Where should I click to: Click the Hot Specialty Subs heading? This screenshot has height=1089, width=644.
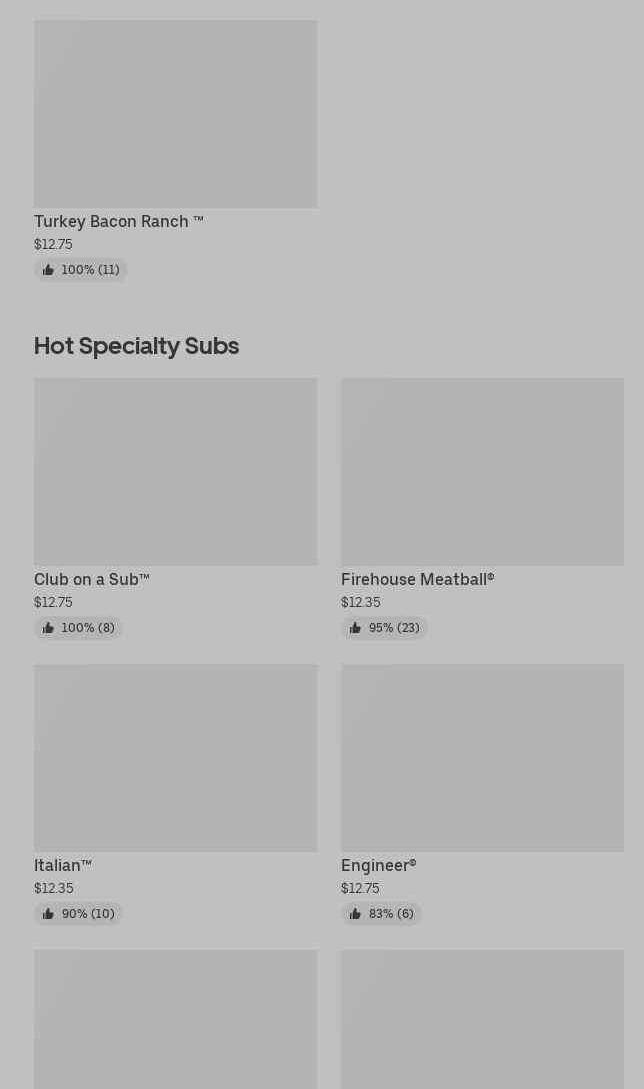(136, 345)
